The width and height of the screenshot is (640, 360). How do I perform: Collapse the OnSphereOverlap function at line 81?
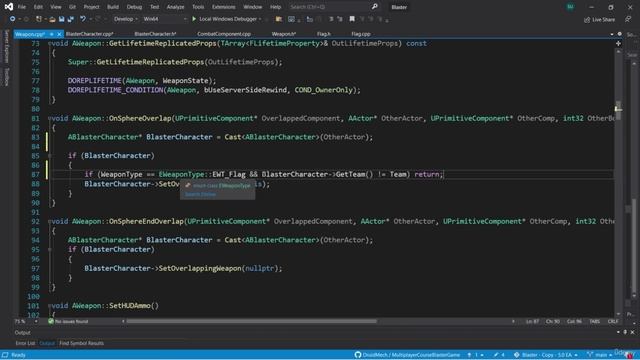(50, 118)
